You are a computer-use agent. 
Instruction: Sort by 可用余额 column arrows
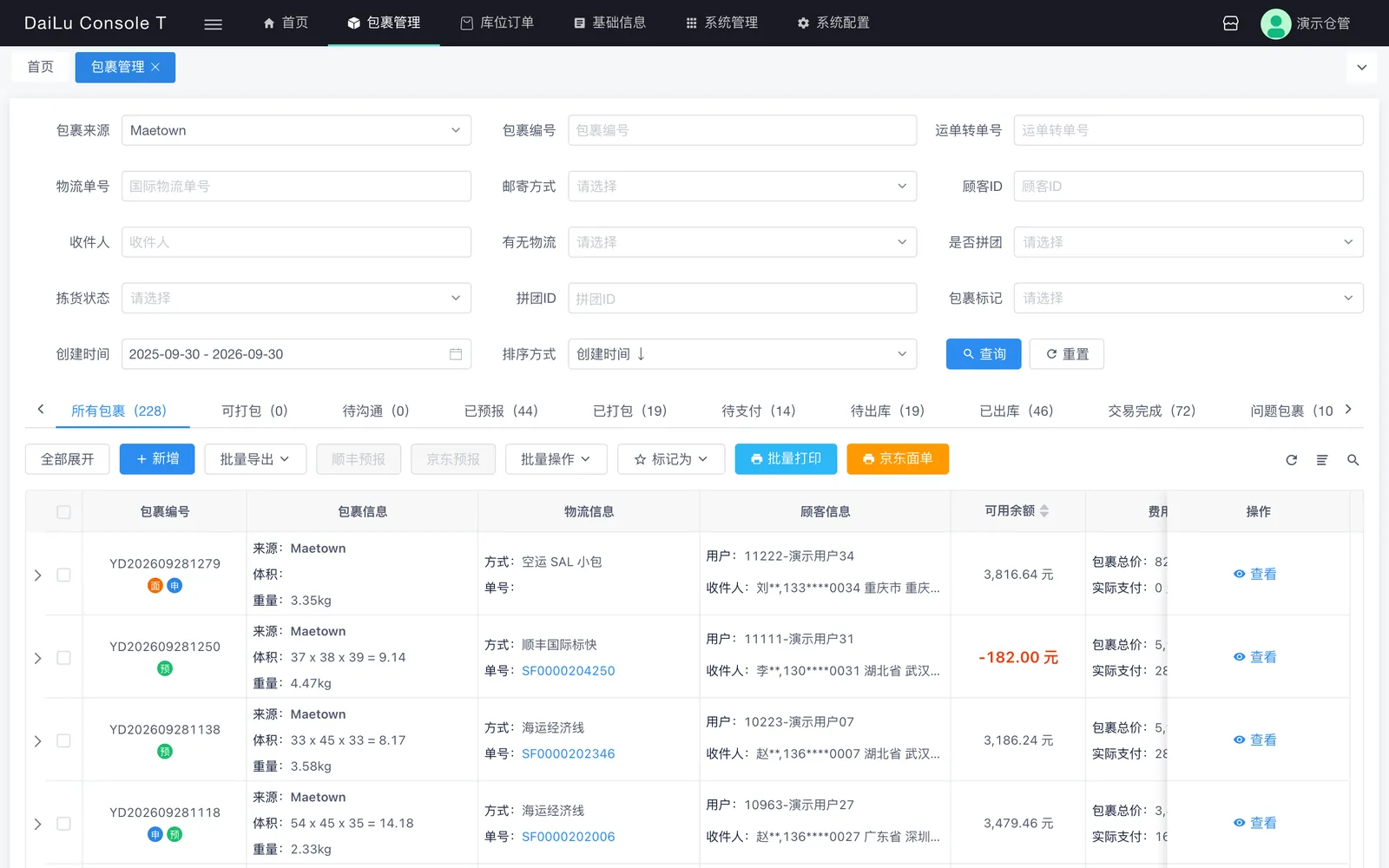[x=1044, y=511]
